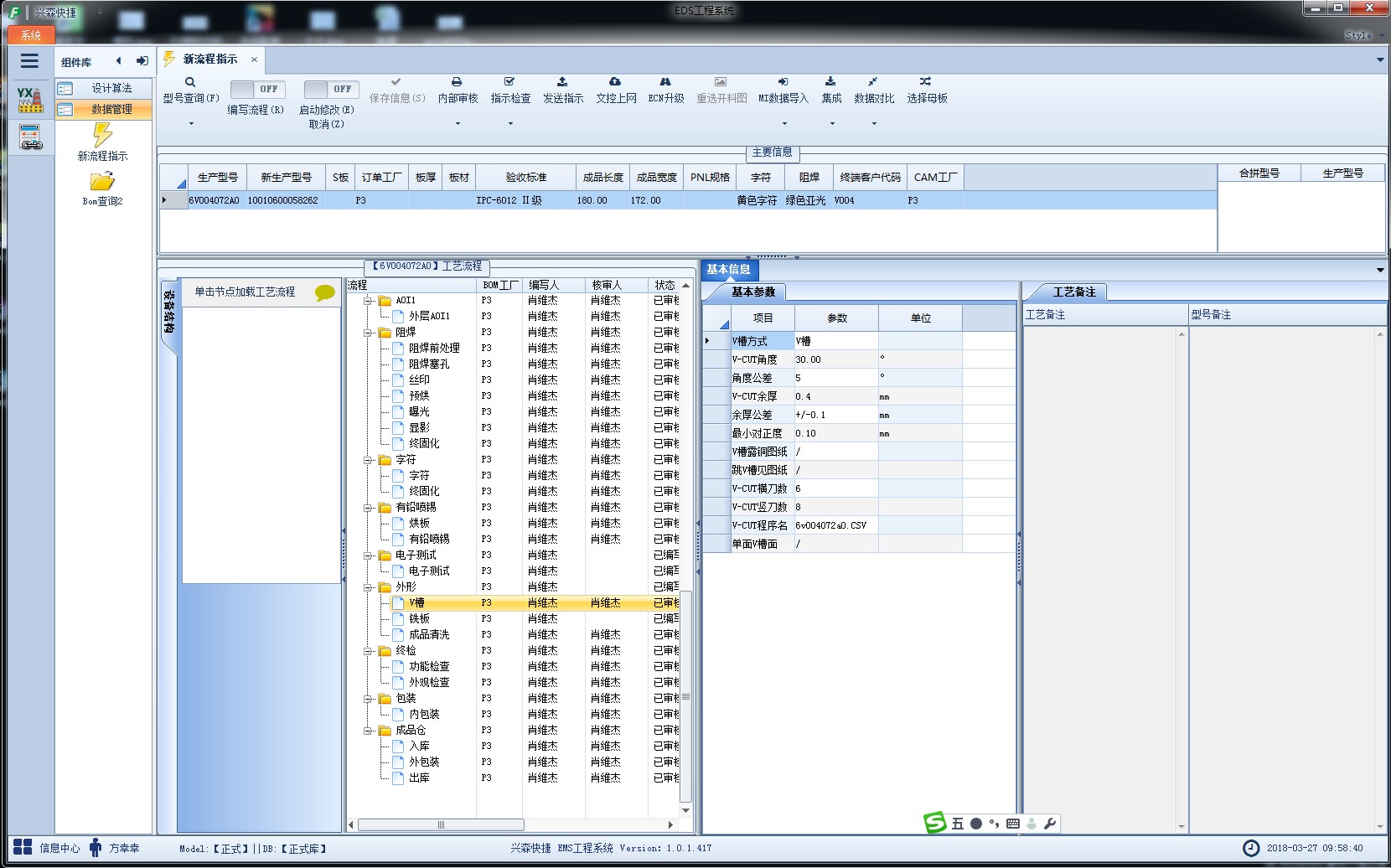Image resolution: width=1391 pixels, height=868 pixels.
Task: Open the 系统 menu
Action: [31, 35]
